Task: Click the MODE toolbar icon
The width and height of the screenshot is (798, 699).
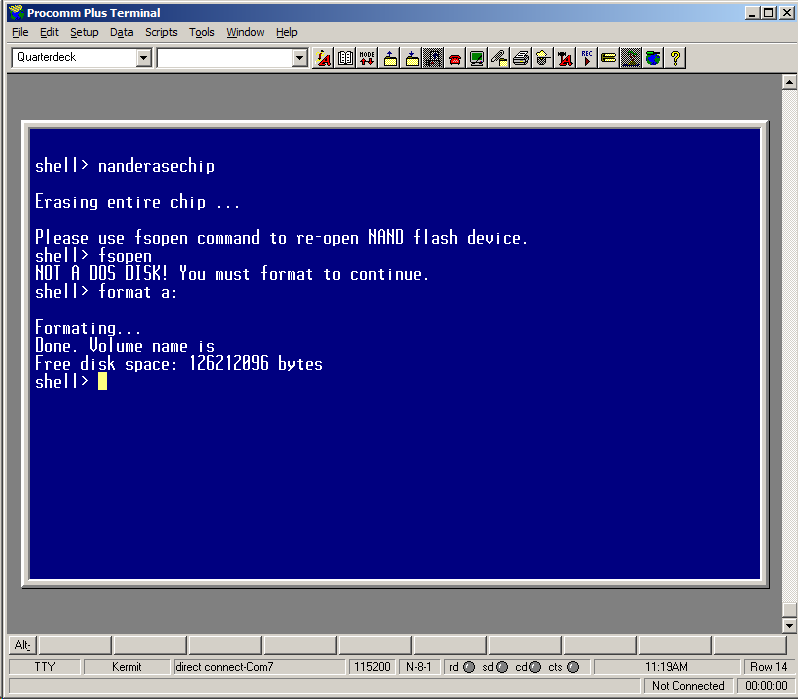Action: coord(367,58)
